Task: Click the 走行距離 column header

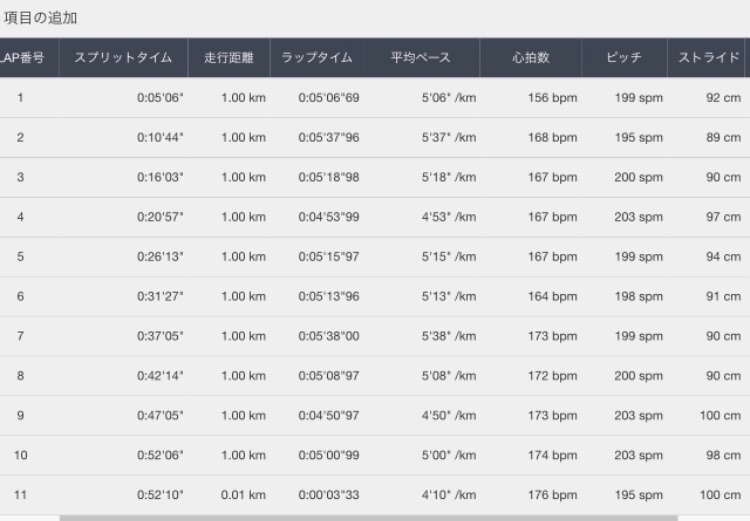Action: pos(229,57)
